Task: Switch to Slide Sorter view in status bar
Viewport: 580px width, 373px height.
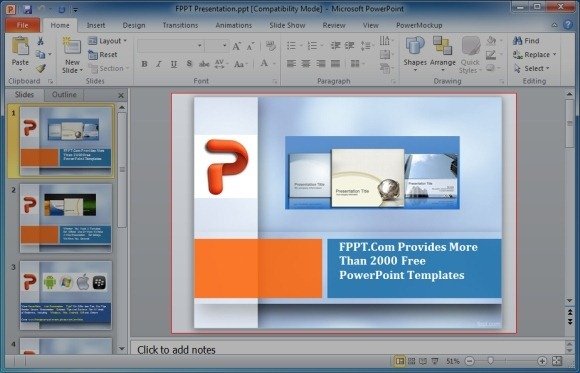Action: click(411, 361)
